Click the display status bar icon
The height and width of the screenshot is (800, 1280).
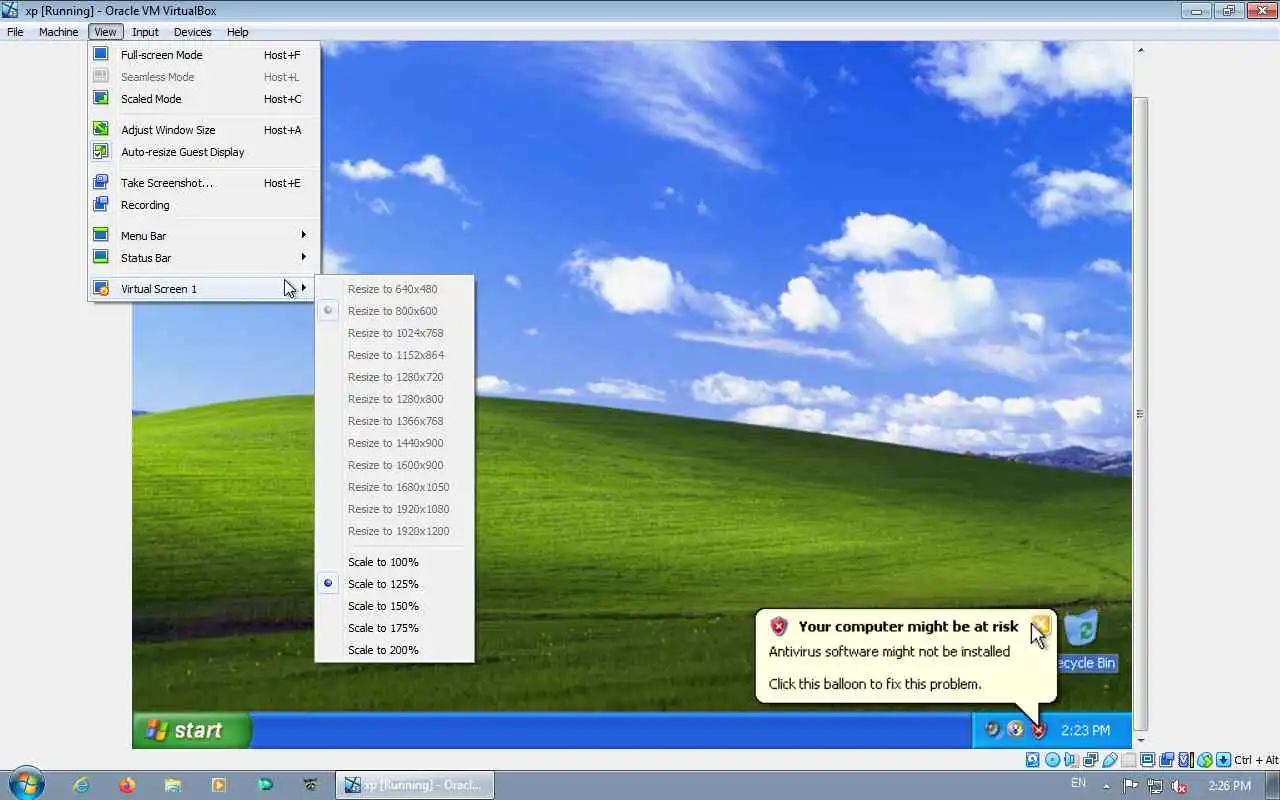[x=1147, y=760]
